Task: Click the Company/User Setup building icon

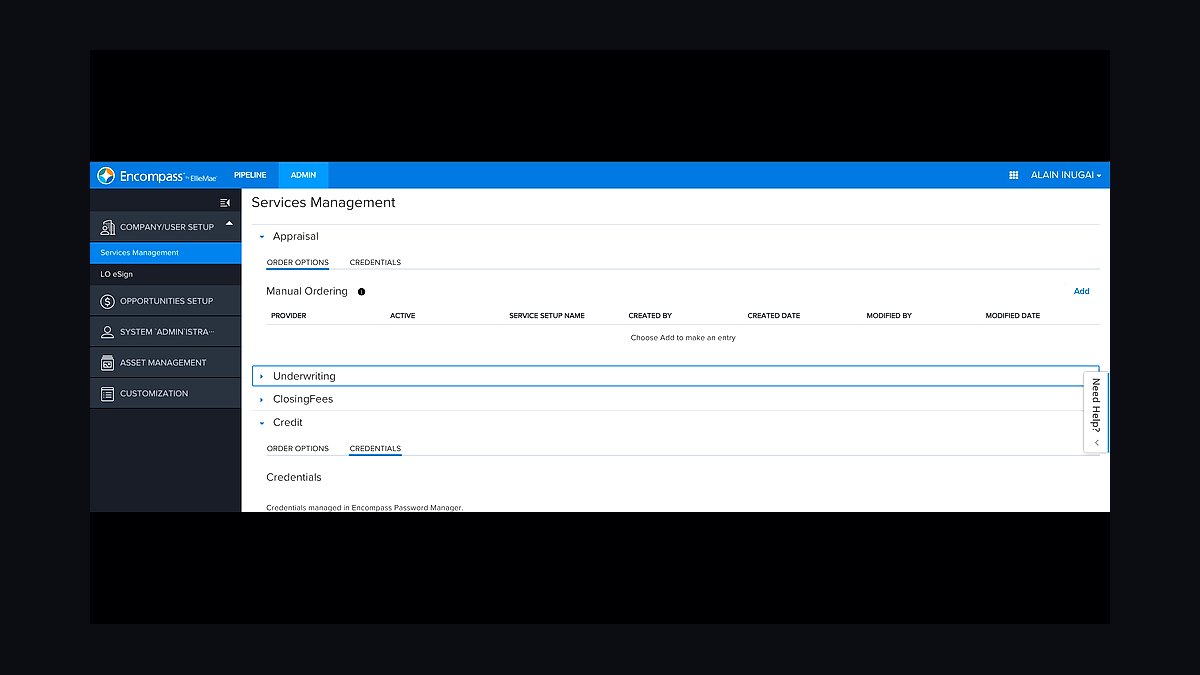Action: 107,227
